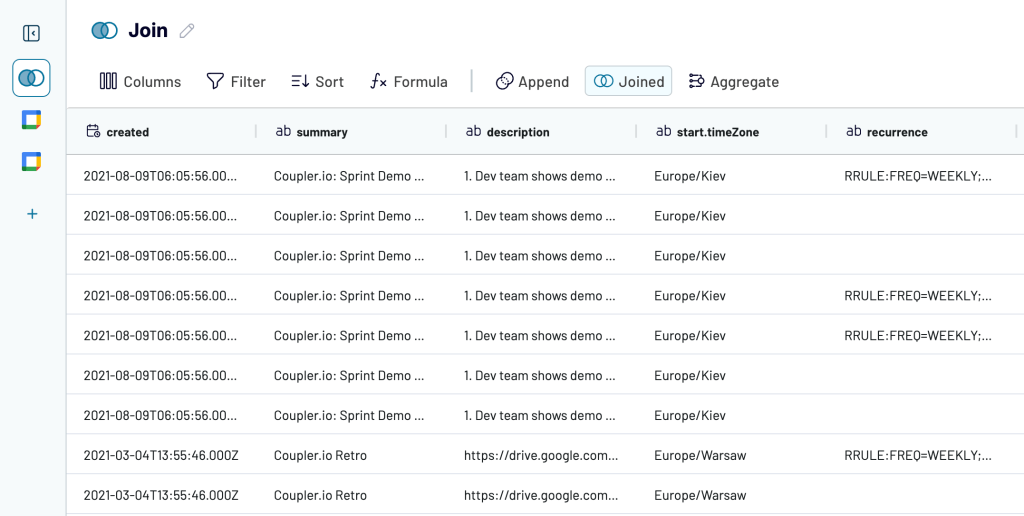Open the Sort options

317,82
